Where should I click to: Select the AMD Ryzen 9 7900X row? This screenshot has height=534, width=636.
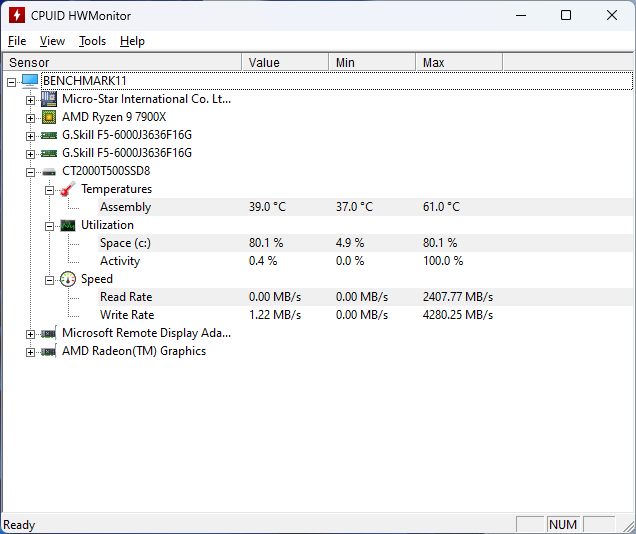[114, 117]
